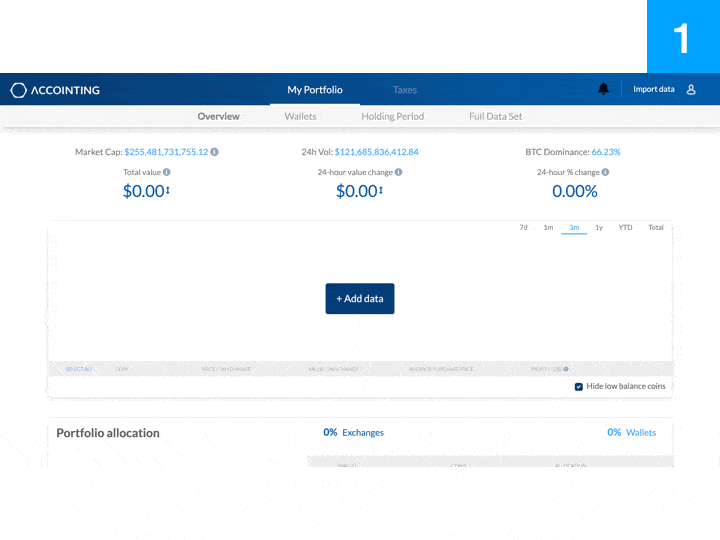Viewport: 720px width, 540px height.
Task: Select the Overview sub-tab
Action: tap(219, 116)
